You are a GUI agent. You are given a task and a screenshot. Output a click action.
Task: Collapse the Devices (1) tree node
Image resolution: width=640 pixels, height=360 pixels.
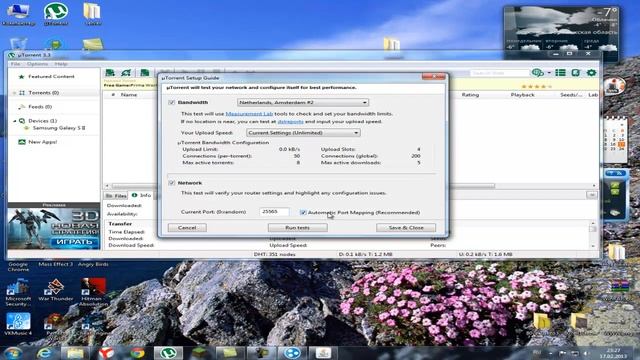[x=15, y=121]
